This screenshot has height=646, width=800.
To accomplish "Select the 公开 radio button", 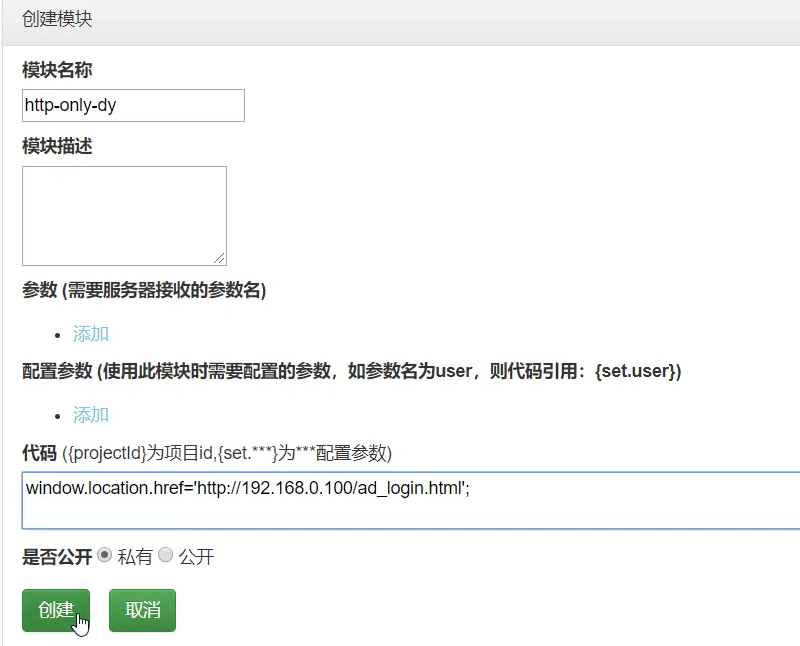I will [166, 555].
